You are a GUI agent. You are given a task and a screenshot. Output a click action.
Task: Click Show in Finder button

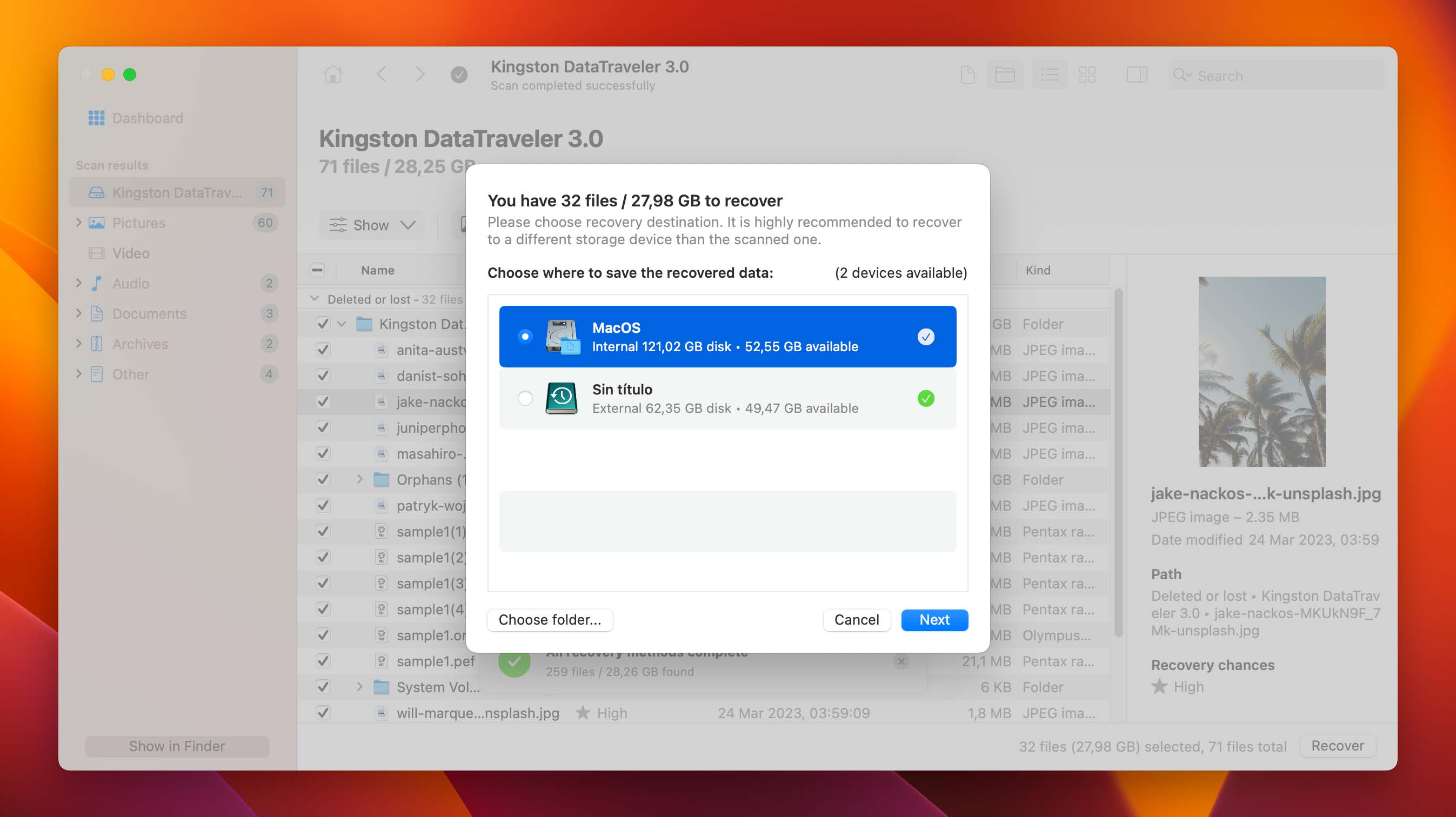[177, 746]
